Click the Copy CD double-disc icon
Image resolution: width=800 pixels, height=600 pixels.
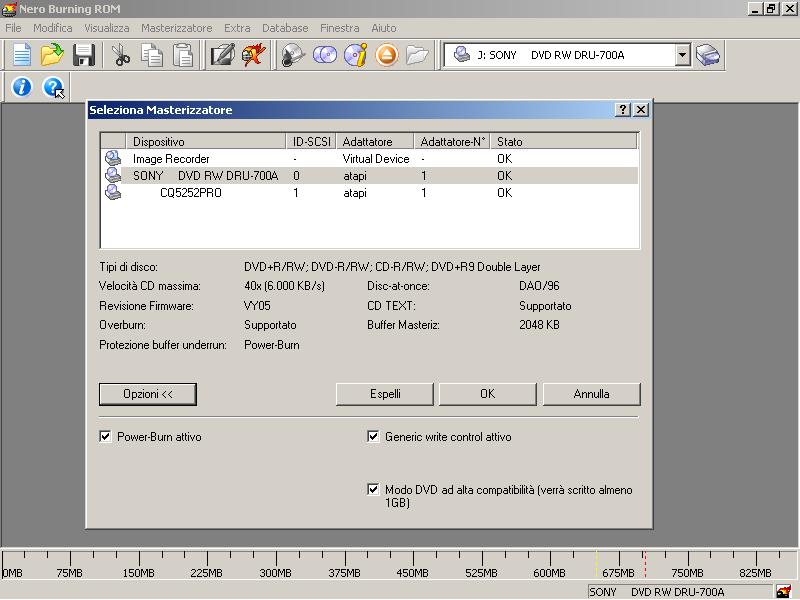point(324,55)
